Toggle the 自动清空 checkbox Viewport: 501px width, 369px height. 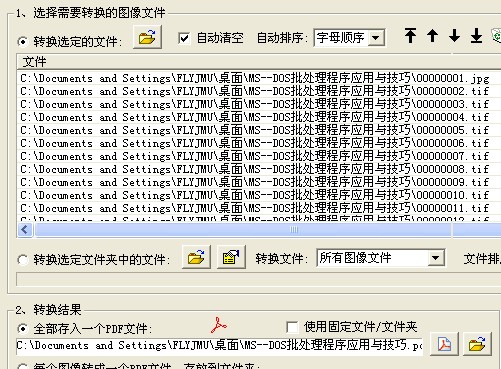pos(184,38)
